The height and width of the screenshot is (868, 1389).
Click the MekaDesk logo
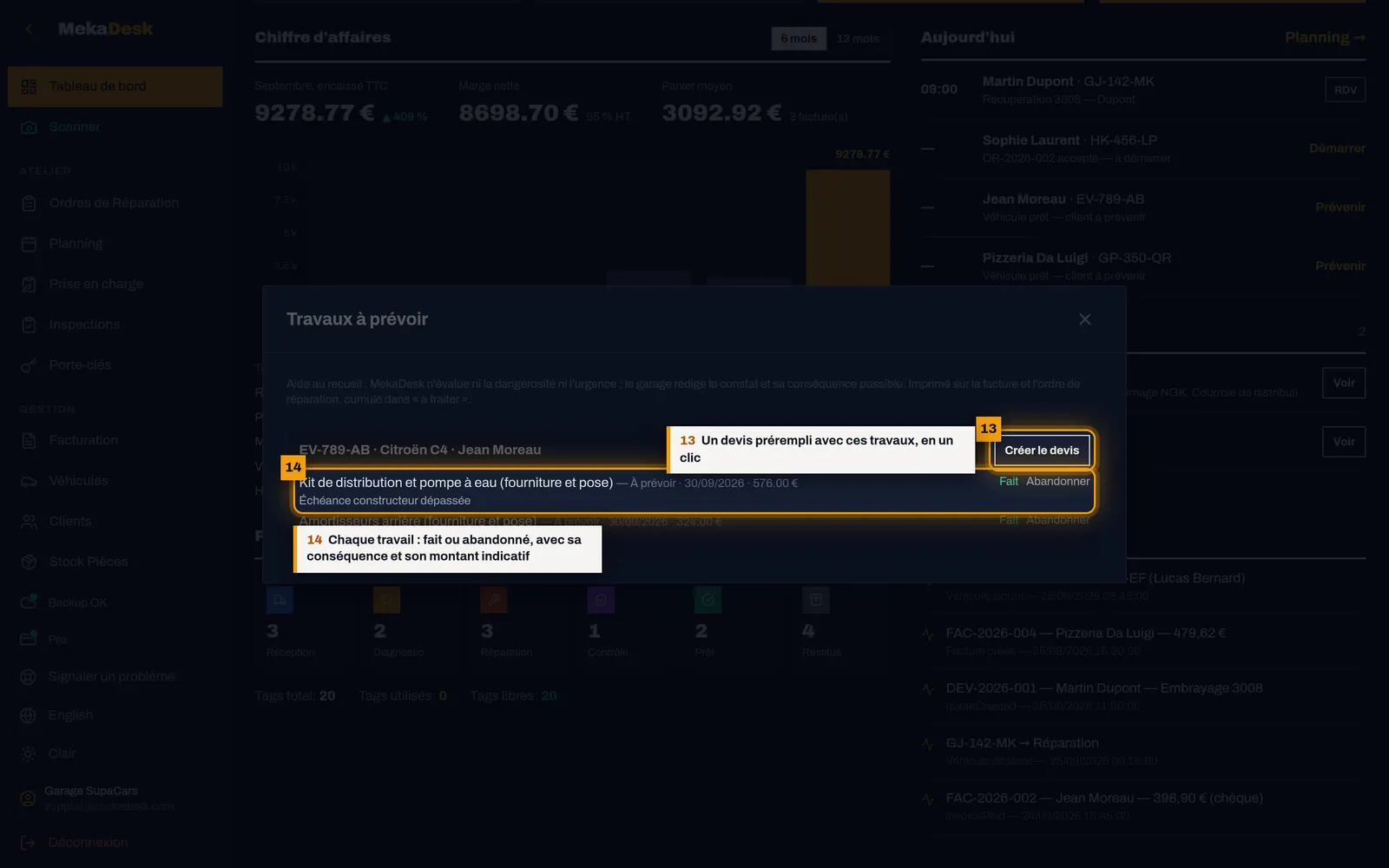pyautogui.click(x=105, y=29)
